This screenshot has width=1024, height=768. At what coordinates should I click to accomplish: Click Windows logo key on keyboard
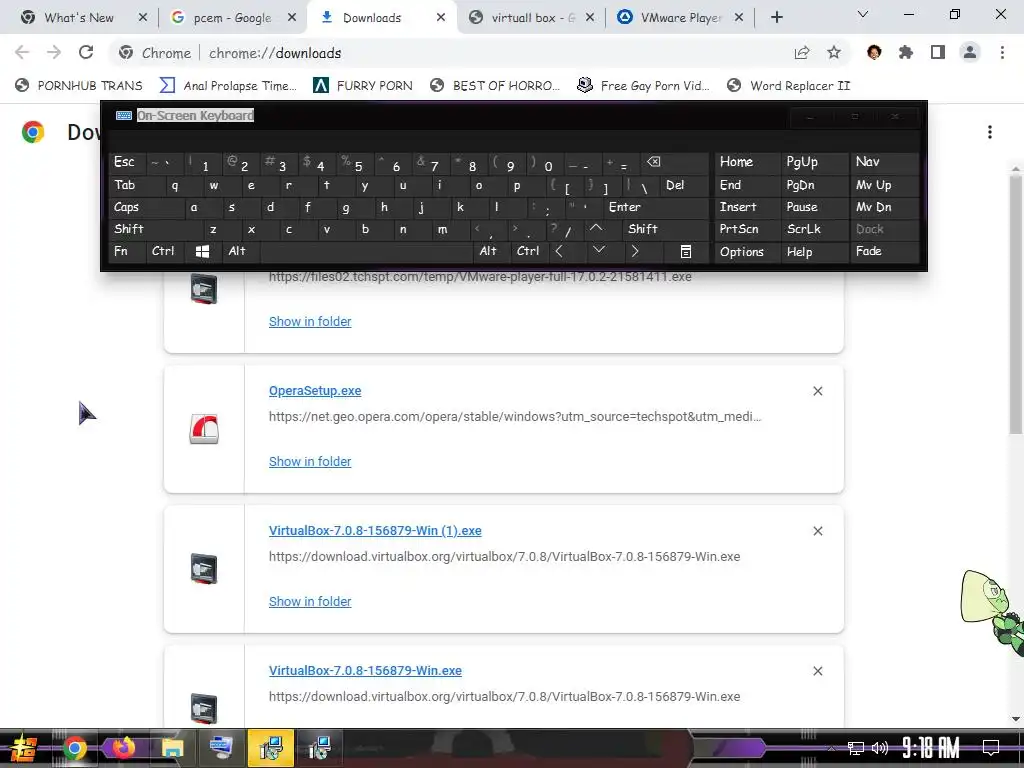(x=202, y=251)
